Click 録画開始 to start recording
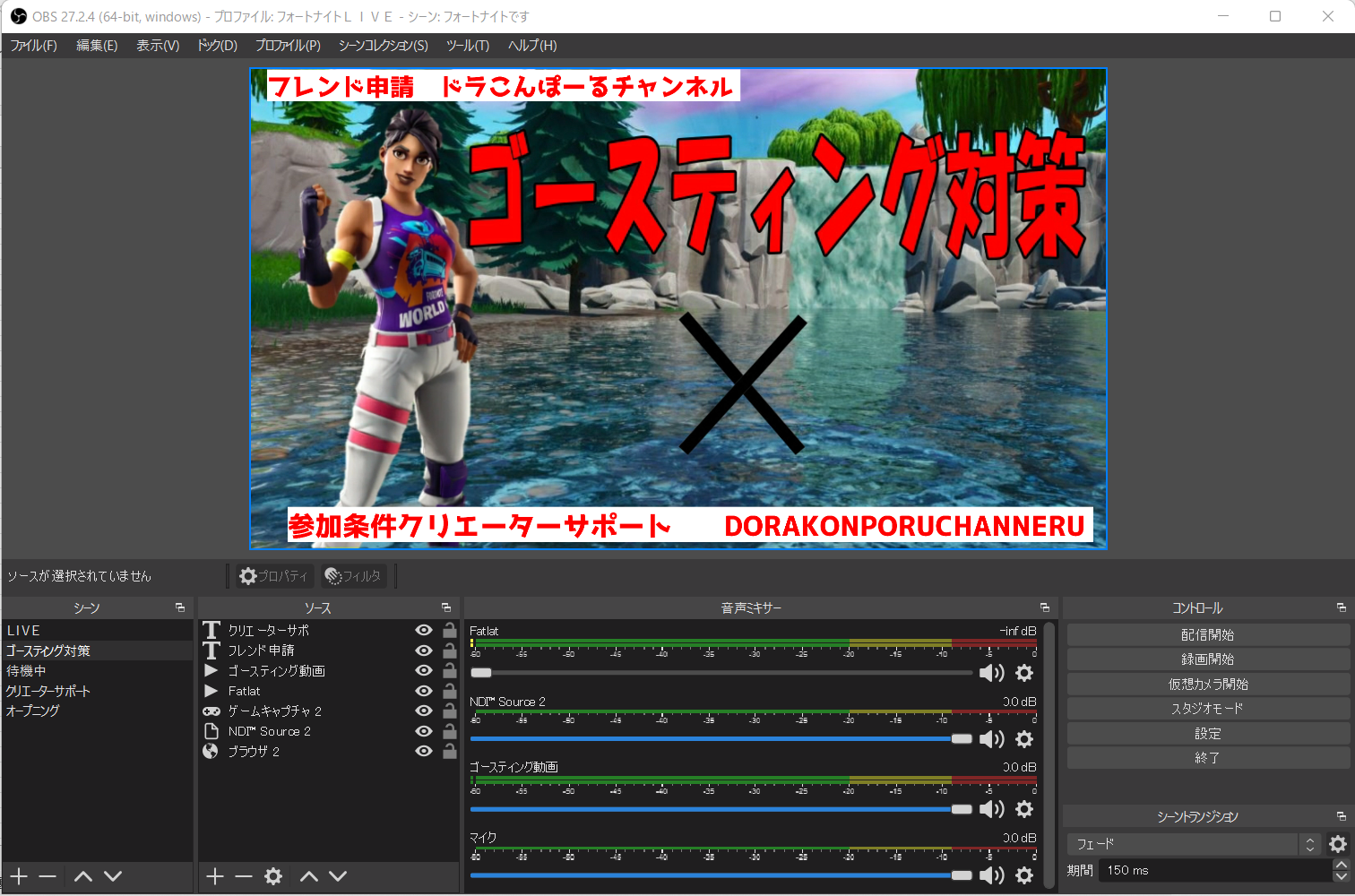Image resolution: width=1355 pixels, height=896 pixels. (x=1208, y=659)
